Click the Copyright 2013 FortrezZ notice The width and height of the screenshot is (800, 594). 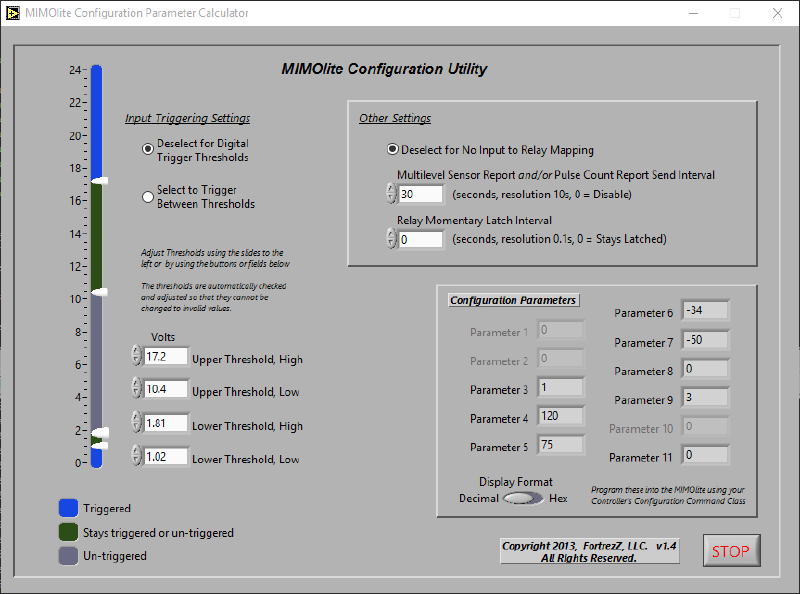589,552
